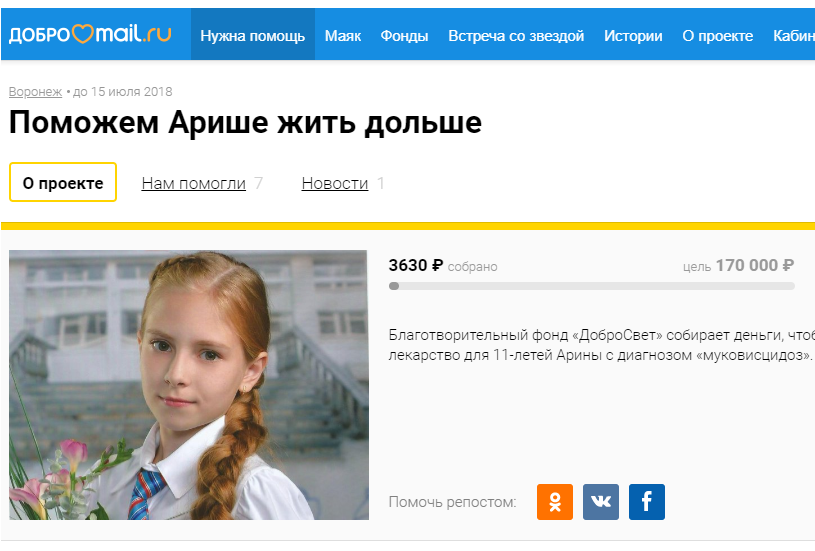Click the collected amount 3630 ₽
This screenshot has height=551, width=815.
pyautogui.click(x=416, y=266)
